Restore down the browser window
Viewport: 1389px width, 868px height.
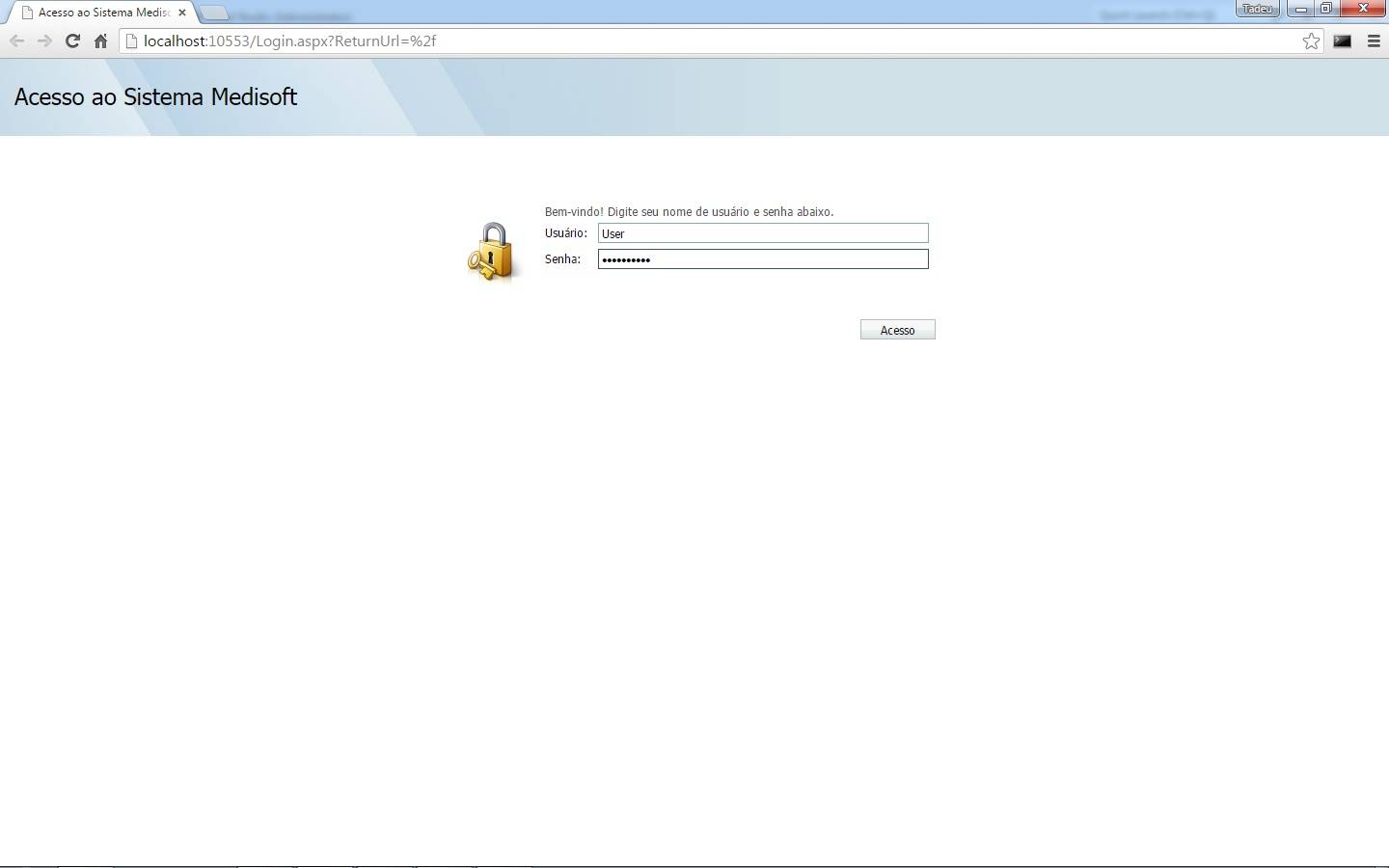click(x=1326, y=9)
